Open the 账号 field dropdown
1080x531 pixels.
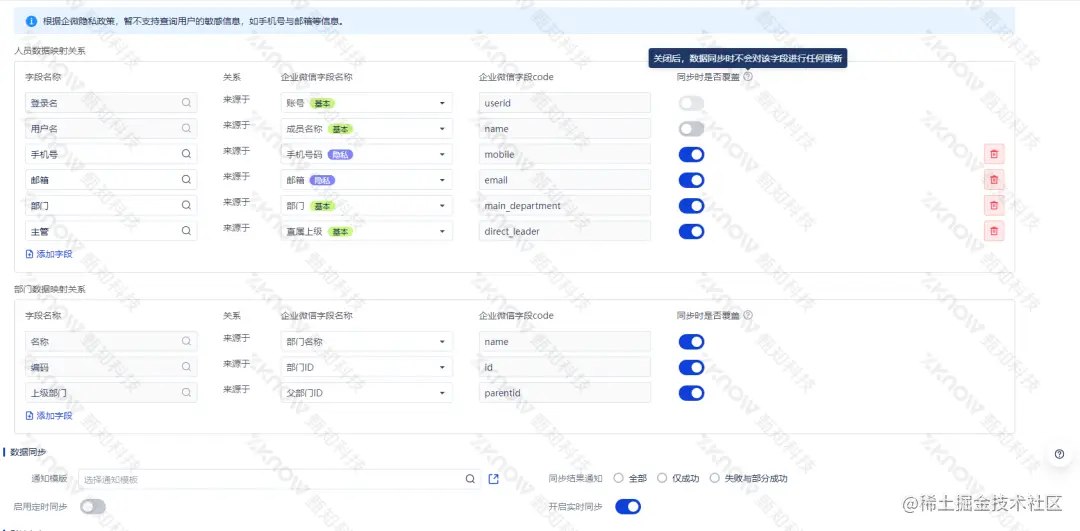[367, 103]
